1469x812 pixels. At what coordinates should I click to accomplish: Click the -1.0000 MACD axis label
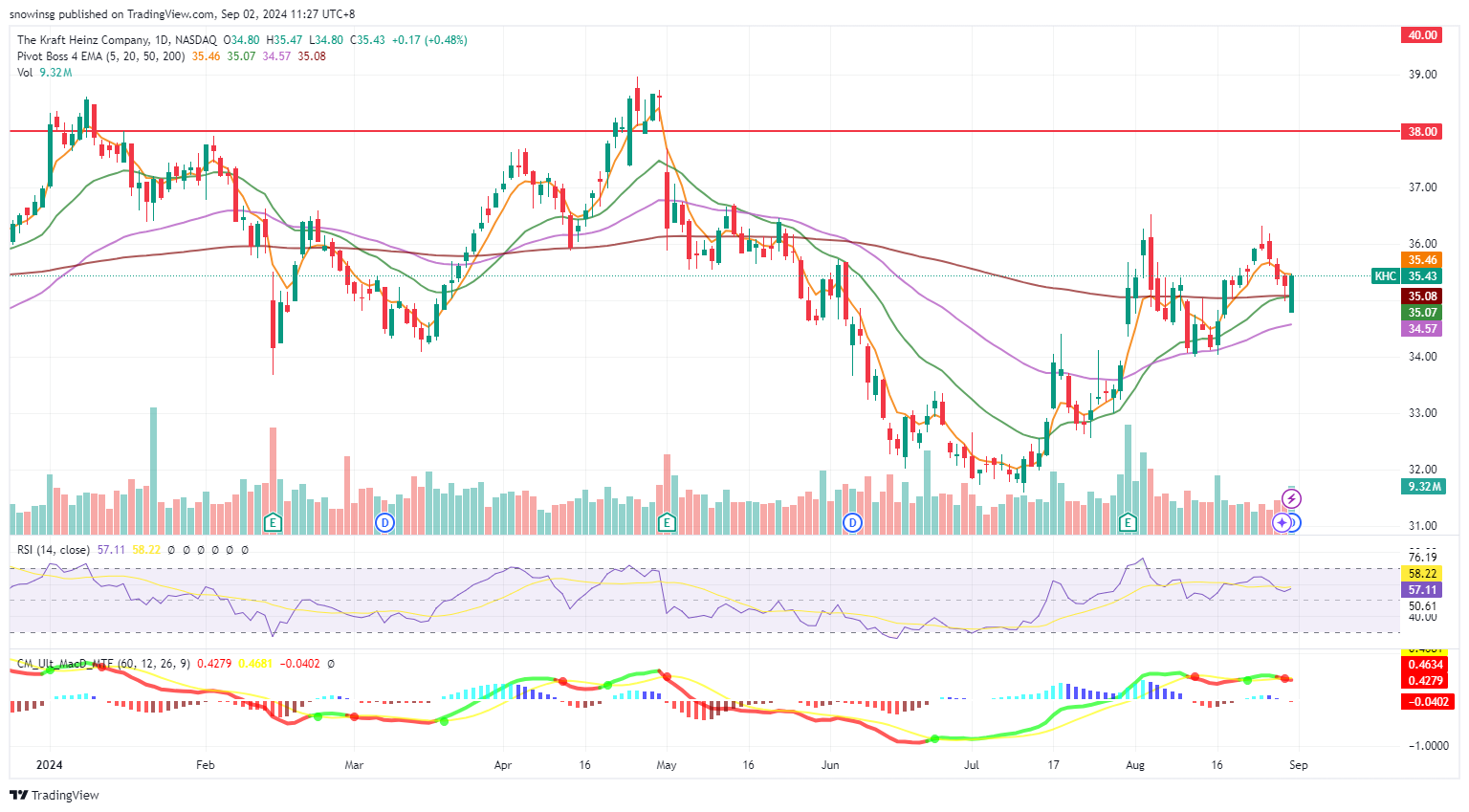(1427, 746)
